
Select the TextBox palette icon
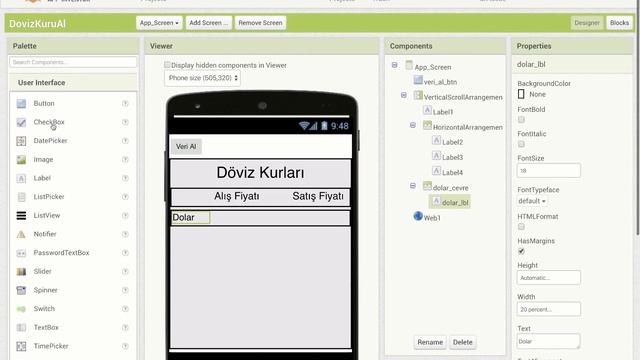click(x=21, y=327)
